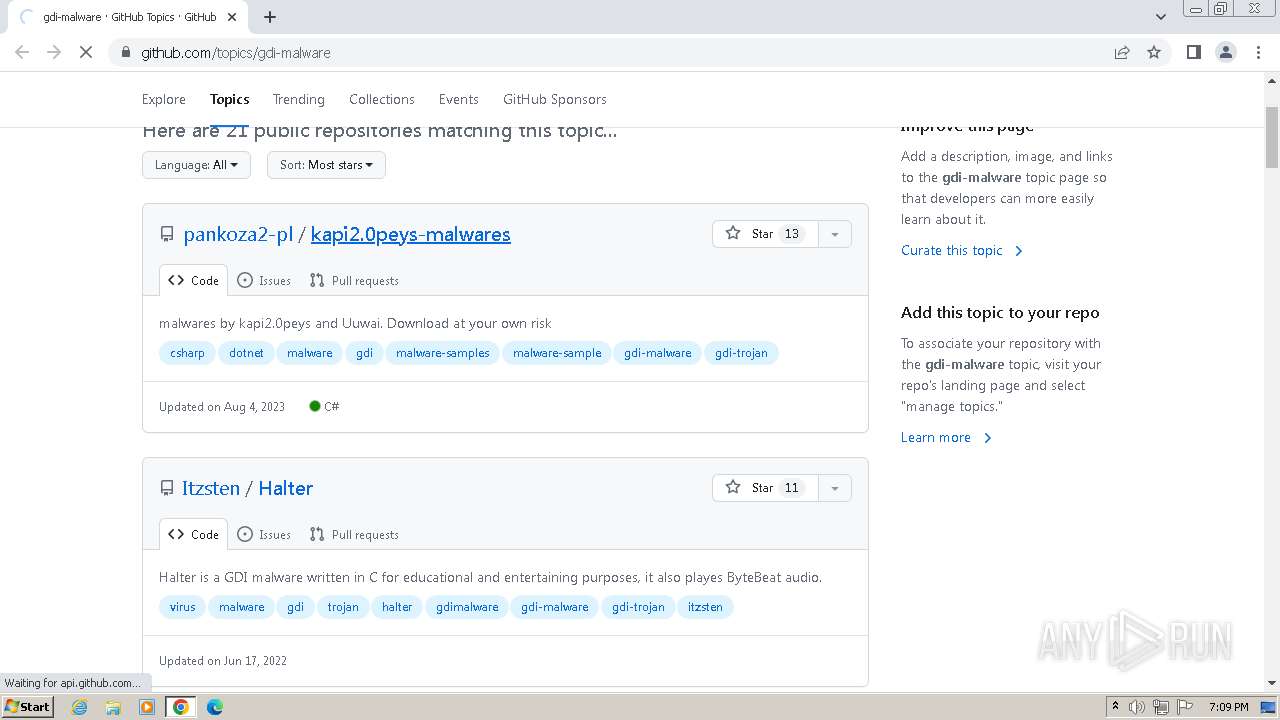Click the dotnet topic tag
This screenshot has width=1280, height=720.
pos(246,353)
